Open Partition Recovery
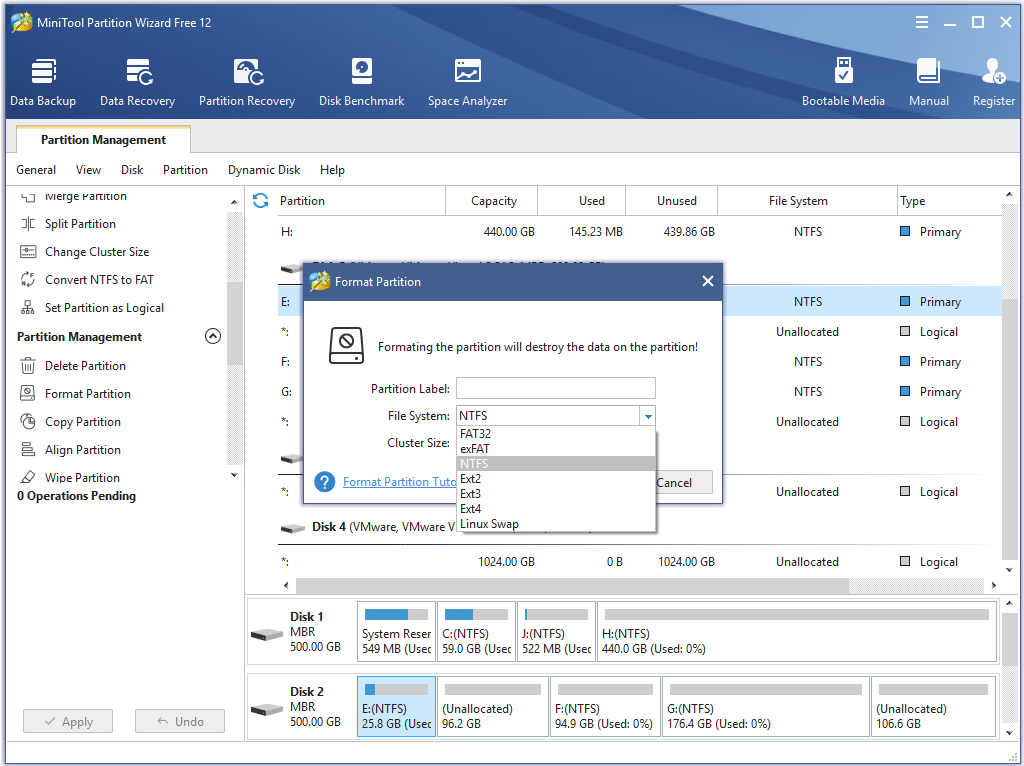 coord(246,80)
